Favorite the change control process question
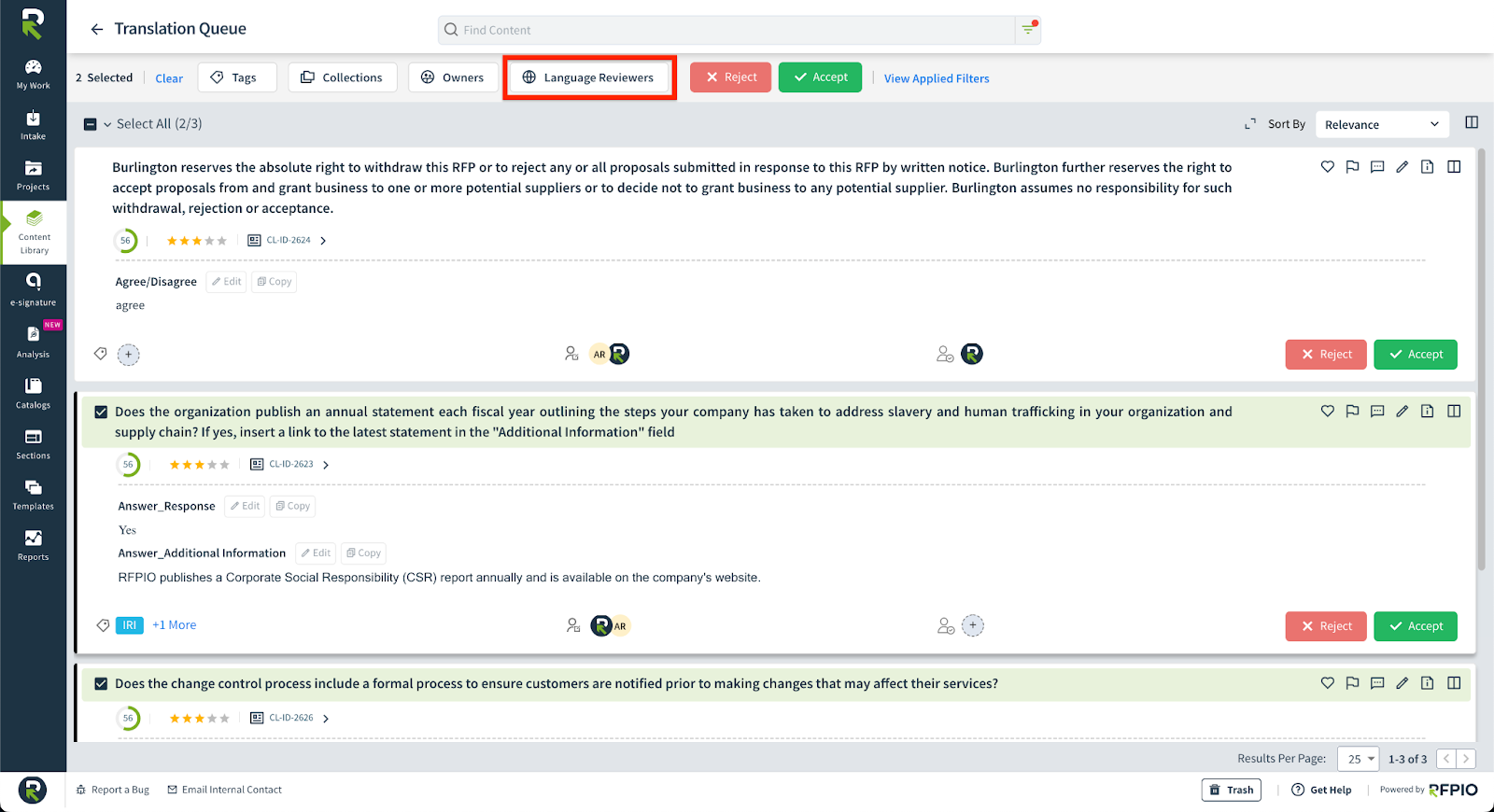The image size is (1494, 812). (x=1327, y=683)
